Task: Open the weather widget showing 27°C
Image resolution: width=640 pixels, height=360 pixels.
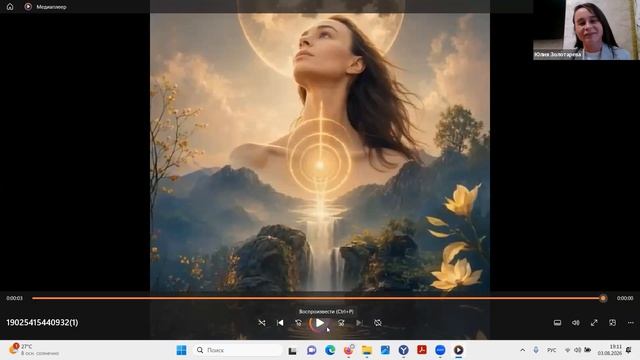Action: point(35,350)
